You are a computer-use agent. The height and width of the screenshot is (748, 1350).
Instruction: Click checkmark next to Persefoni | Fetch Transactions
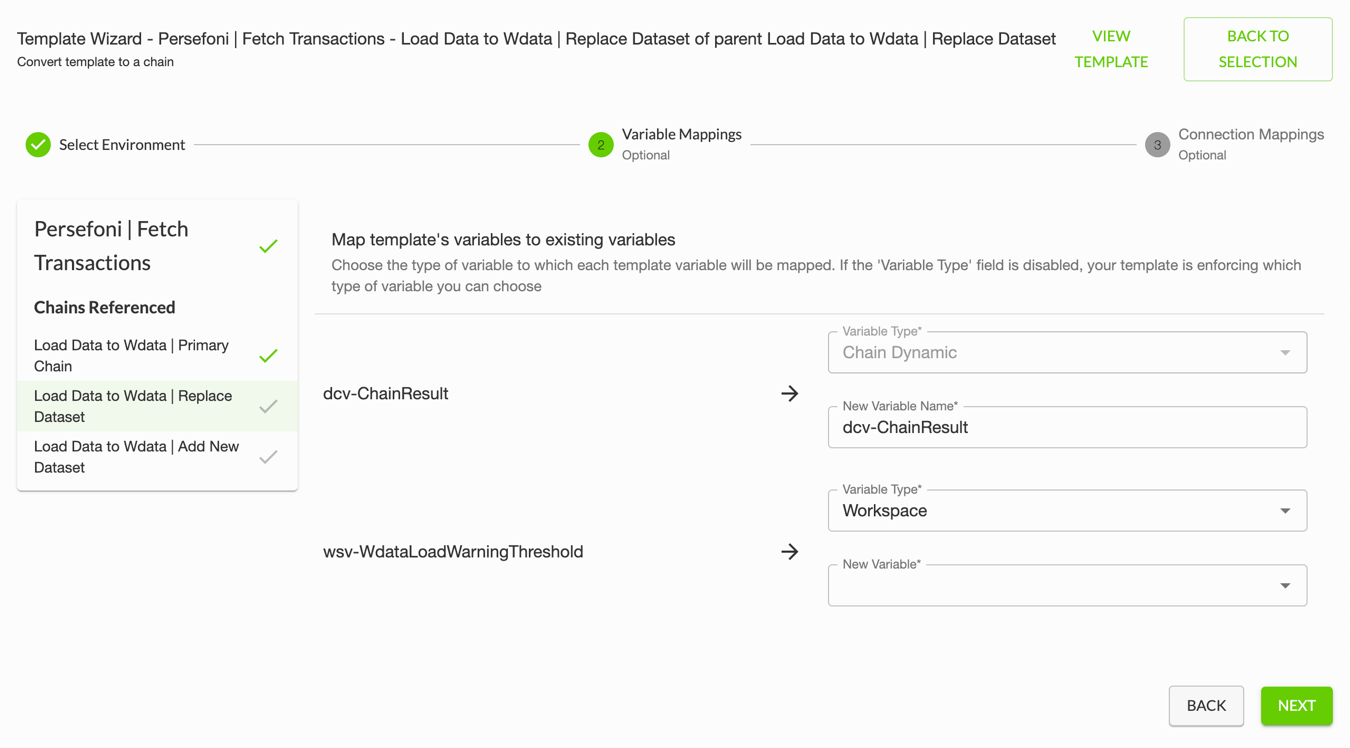coord(268,246)
